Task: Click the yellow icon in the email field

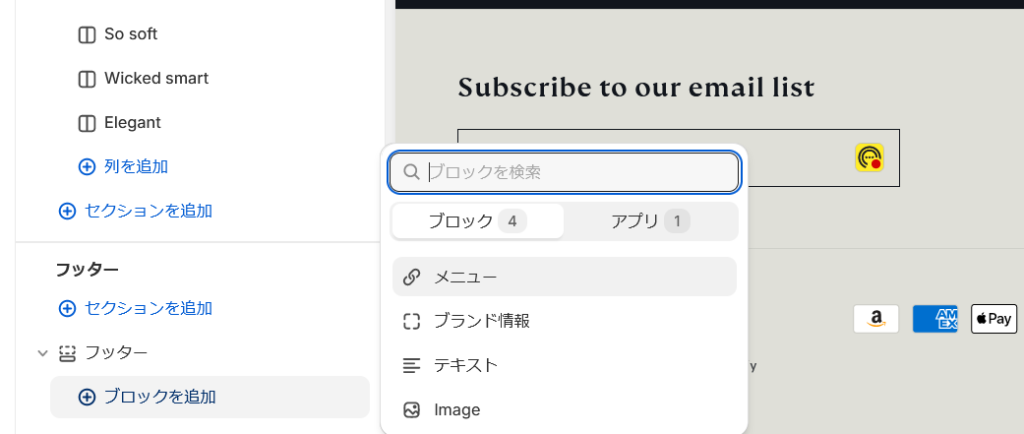Action: (869, 158)
